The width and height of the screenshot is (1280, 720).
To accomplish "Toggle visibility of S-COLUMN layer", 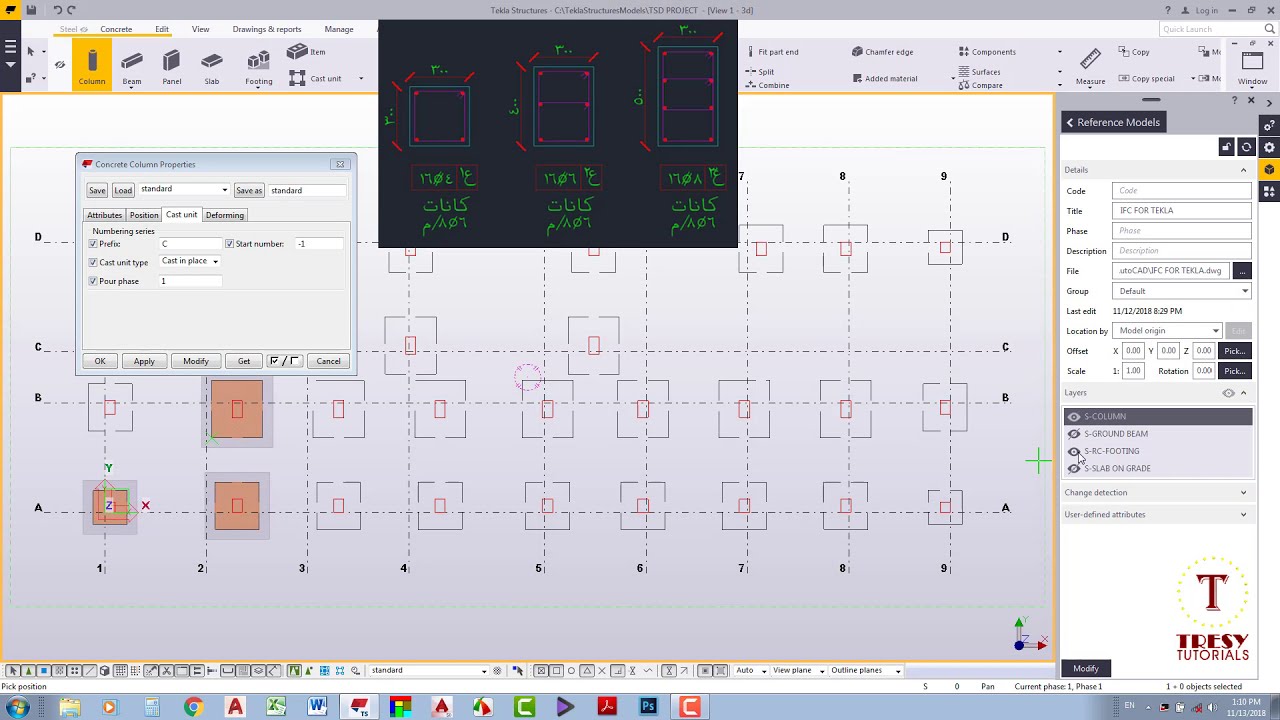I will [1074, 417].
